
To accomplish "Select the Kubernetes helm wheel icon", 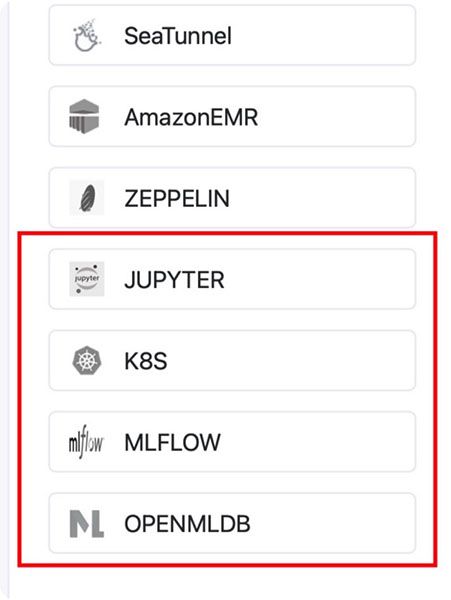I will click(87, 360).
